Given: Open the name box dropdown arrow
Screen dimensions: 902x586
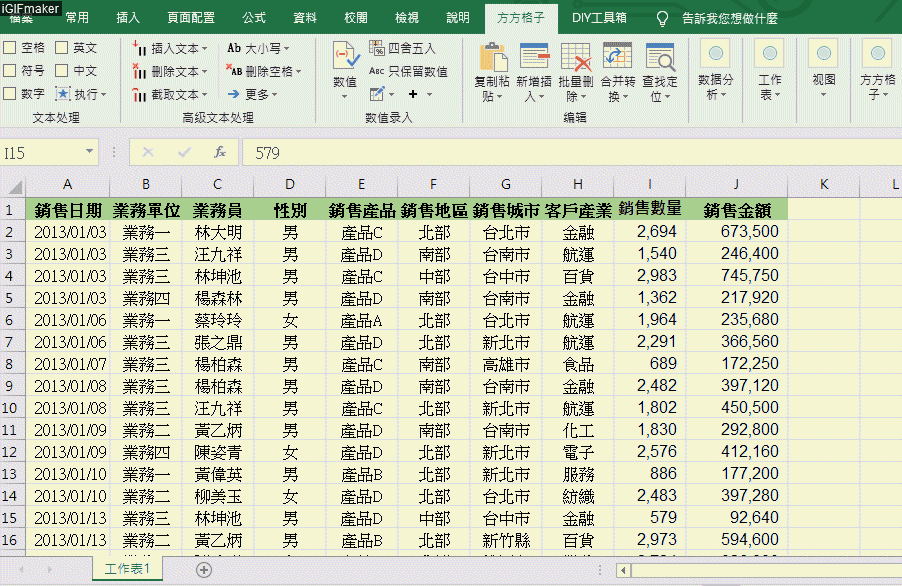Looking at the screenshot, I should (x=89, y=153).
